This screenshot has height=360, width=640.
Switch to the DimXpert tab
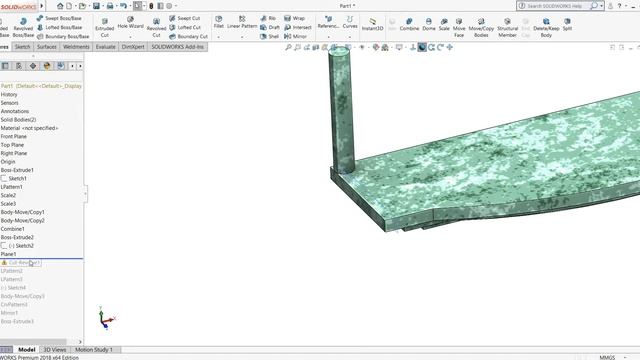pyautogui.click(x=133, y=47)
